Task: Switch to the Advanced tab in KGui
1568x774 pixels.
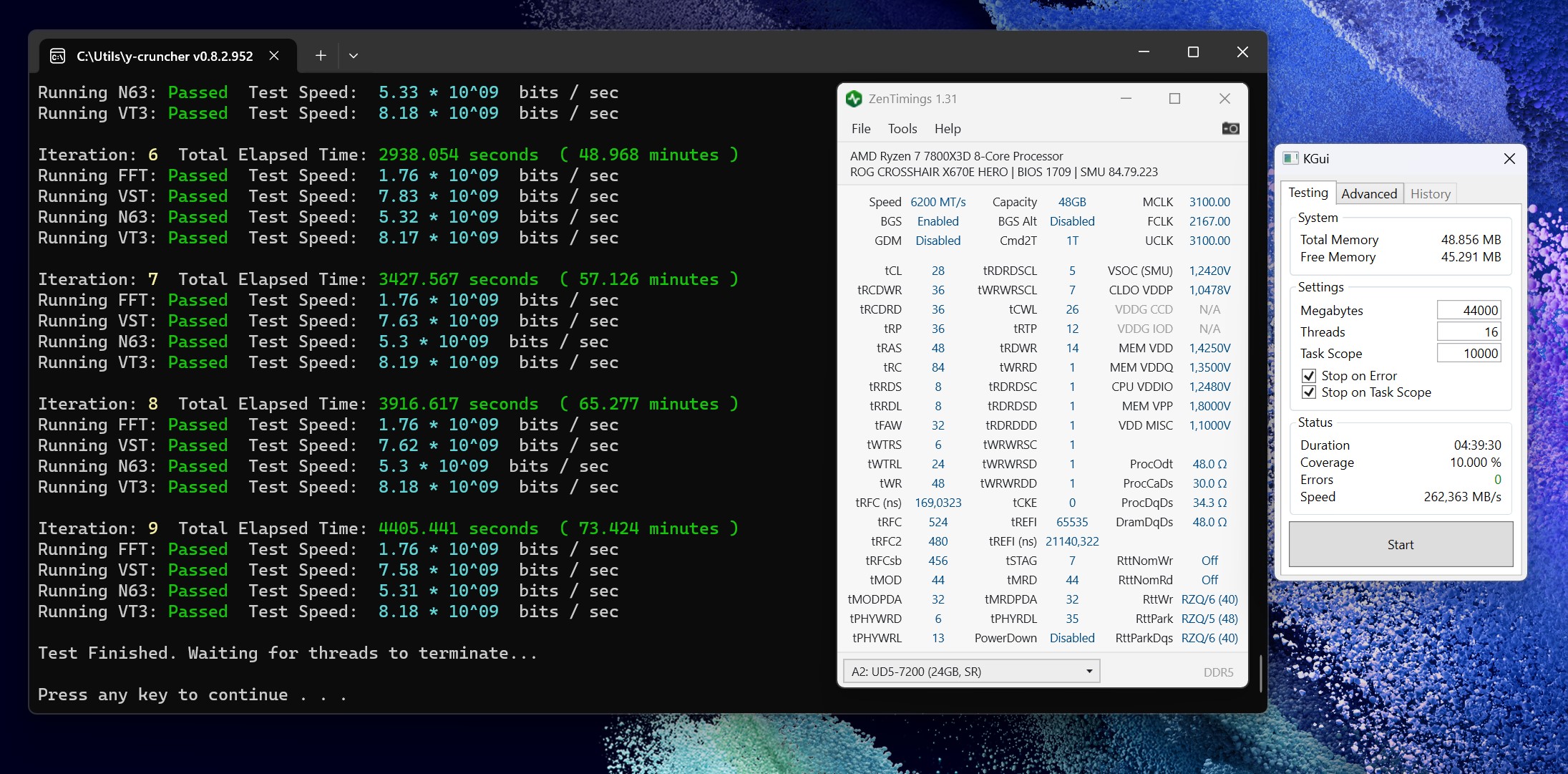Action: pos(1368,193)
